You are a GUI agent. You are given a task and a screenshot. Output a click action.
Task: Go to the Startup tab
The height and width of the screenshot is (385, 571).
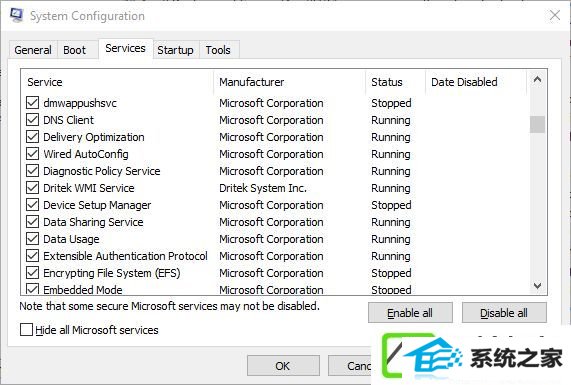[x=176, y=50]
